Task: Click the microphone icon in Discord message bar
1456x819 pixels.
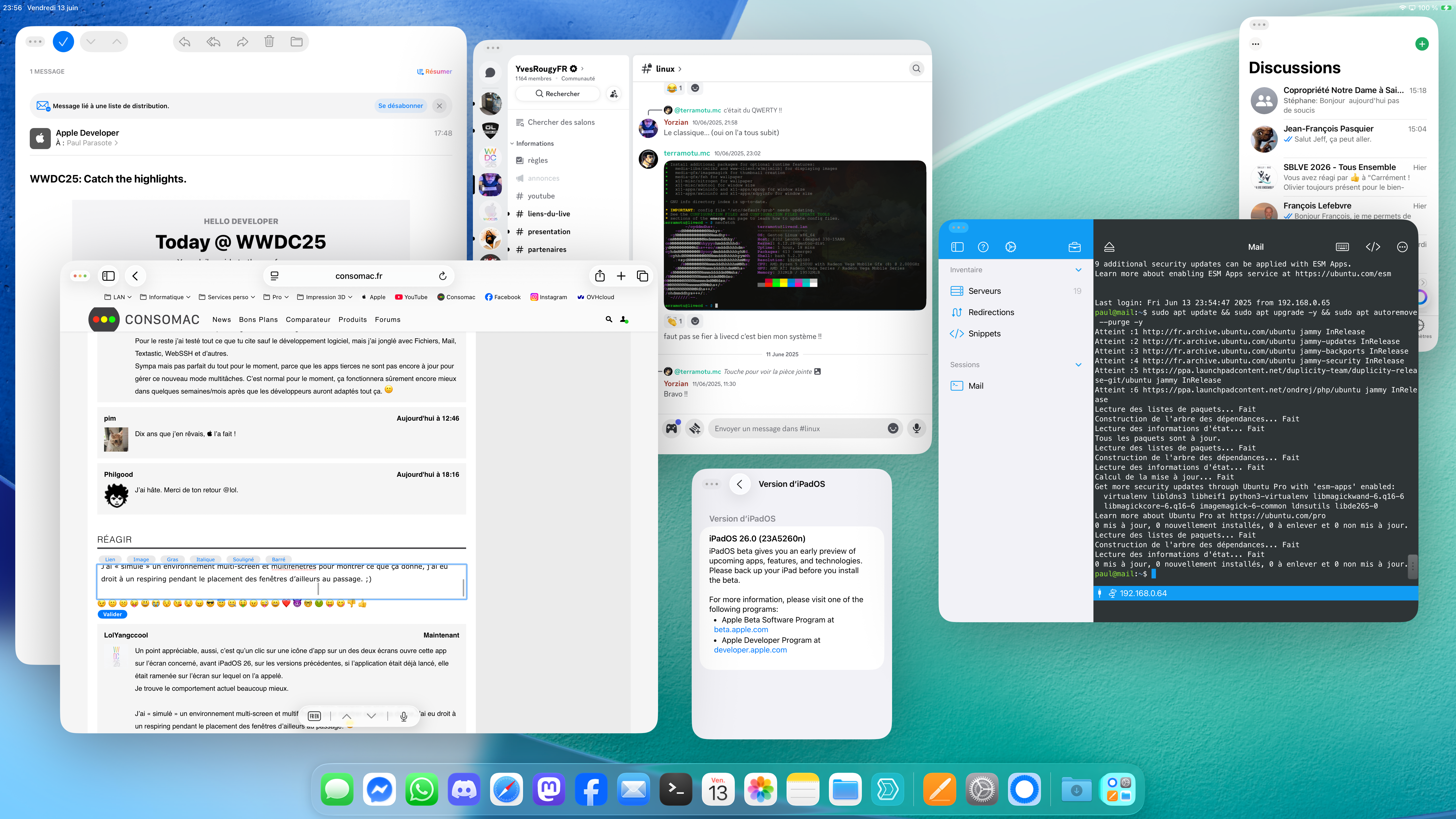Action: click(916, 428)
